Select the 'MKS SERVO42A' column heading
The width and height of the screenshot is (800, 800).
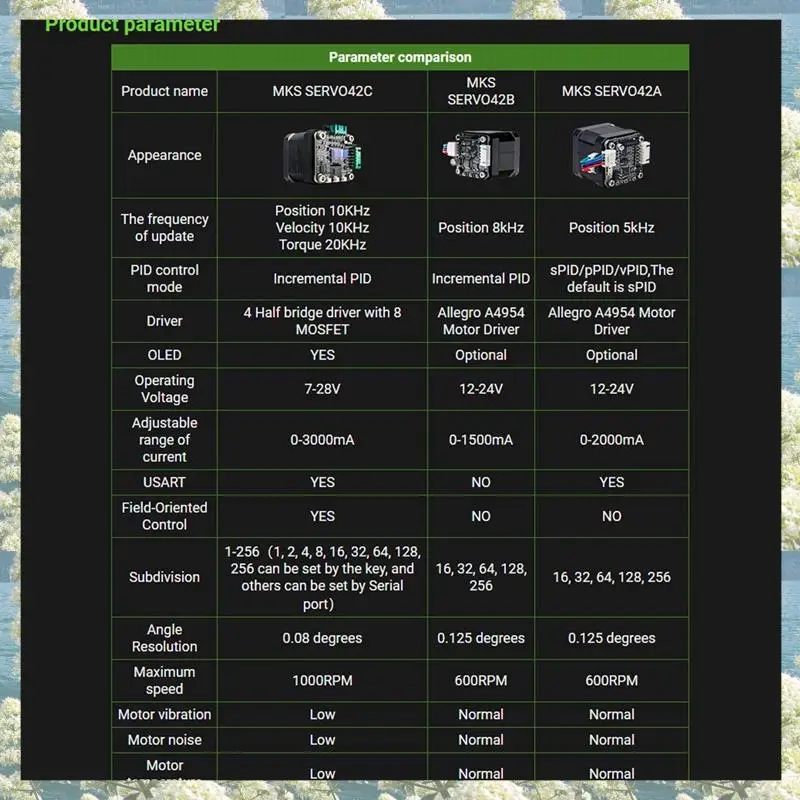point(611,91)
